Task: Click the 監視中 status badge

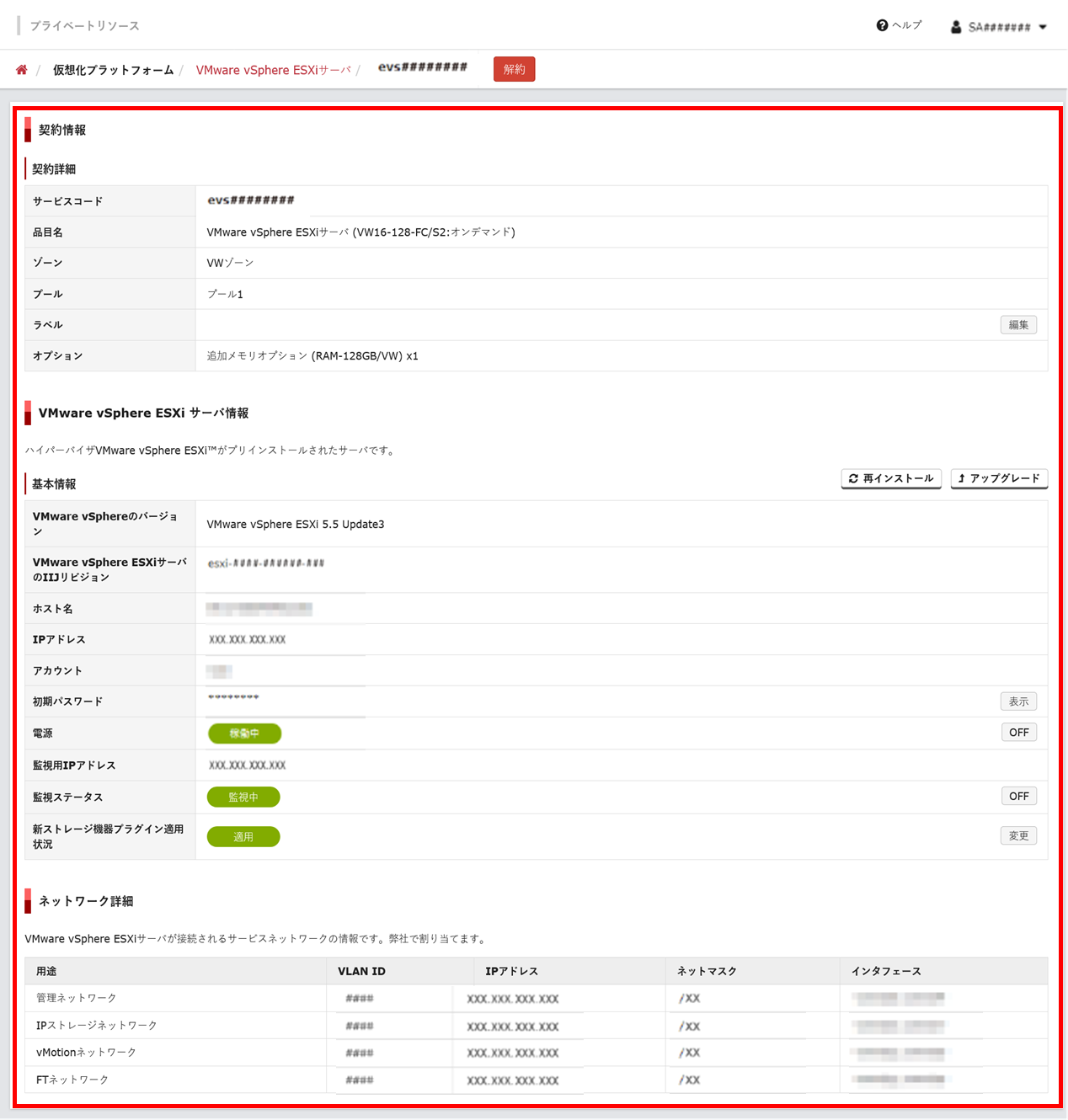Action: [x=243, y=797]
